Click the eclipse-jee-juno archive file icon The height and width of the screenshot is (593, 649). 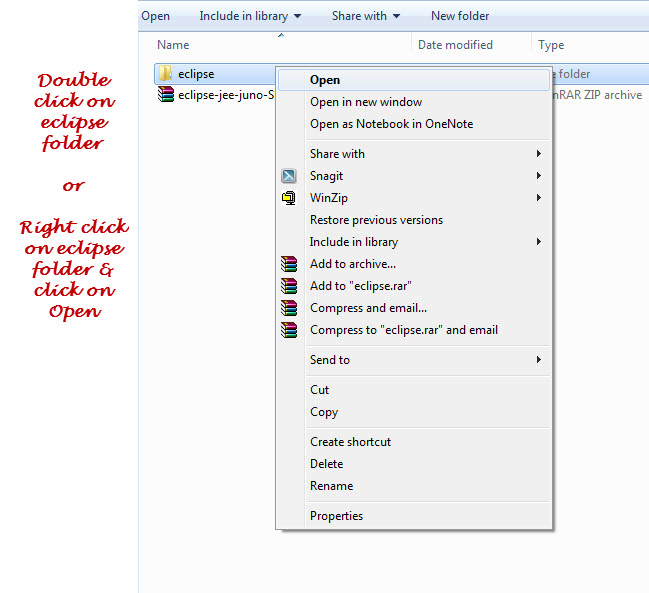(166, 94)
